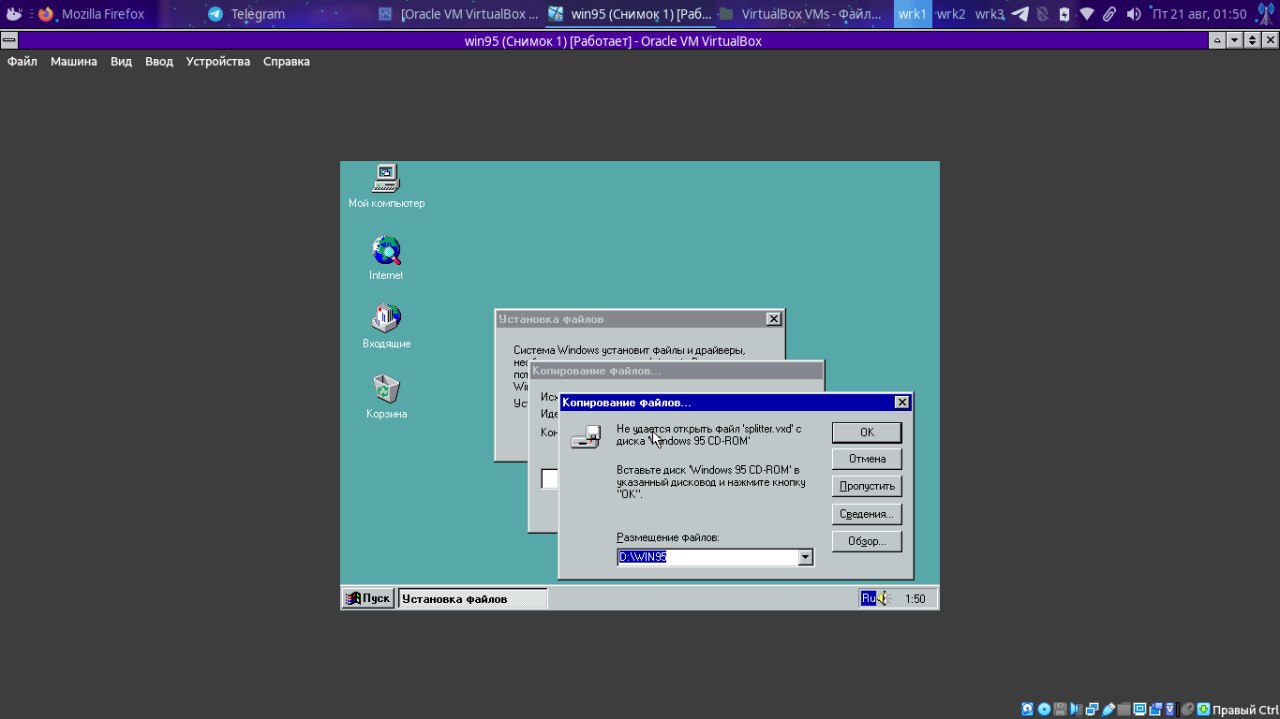Click the keyboard capture green arrow icon
Viewport: 1280px width, 719px height.
click(x=1203, y=709)
